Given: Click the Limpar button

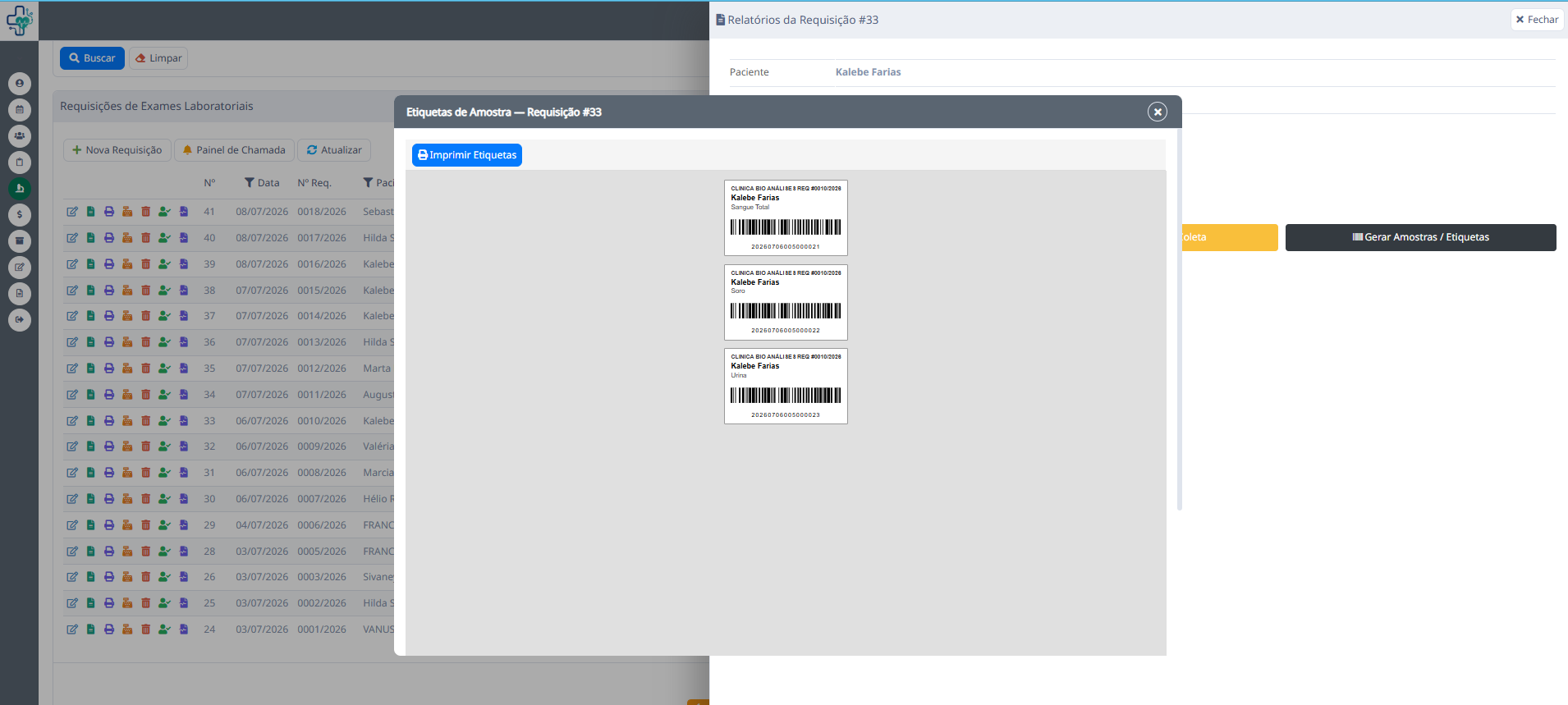Looking at the screenshot, I should click(158, 58).
